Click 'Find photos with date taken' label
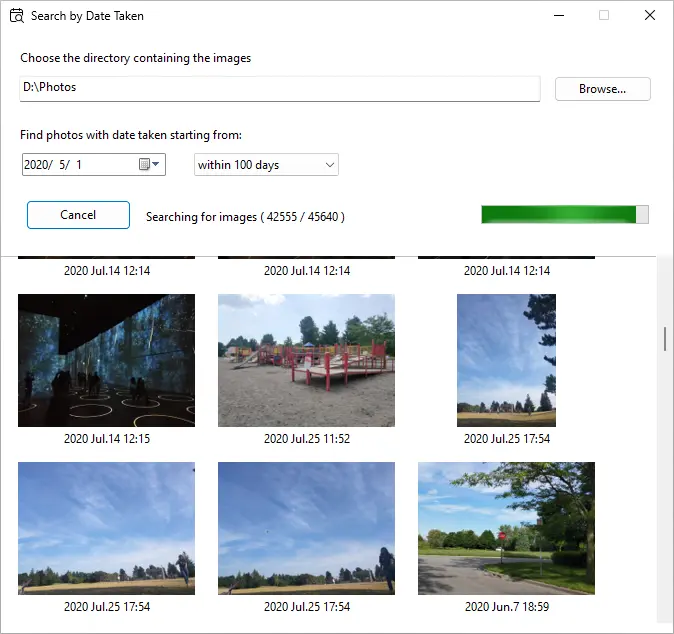This screenshot has height=634, width=674. [131, 135]
